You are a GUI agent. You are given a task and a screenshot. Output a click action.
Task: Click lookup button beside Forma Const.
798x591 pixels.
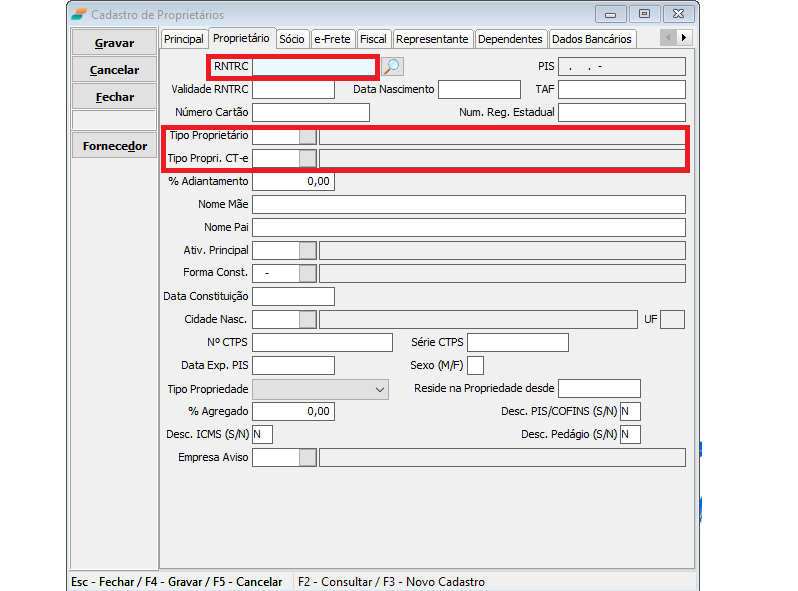tap(308, 273)
